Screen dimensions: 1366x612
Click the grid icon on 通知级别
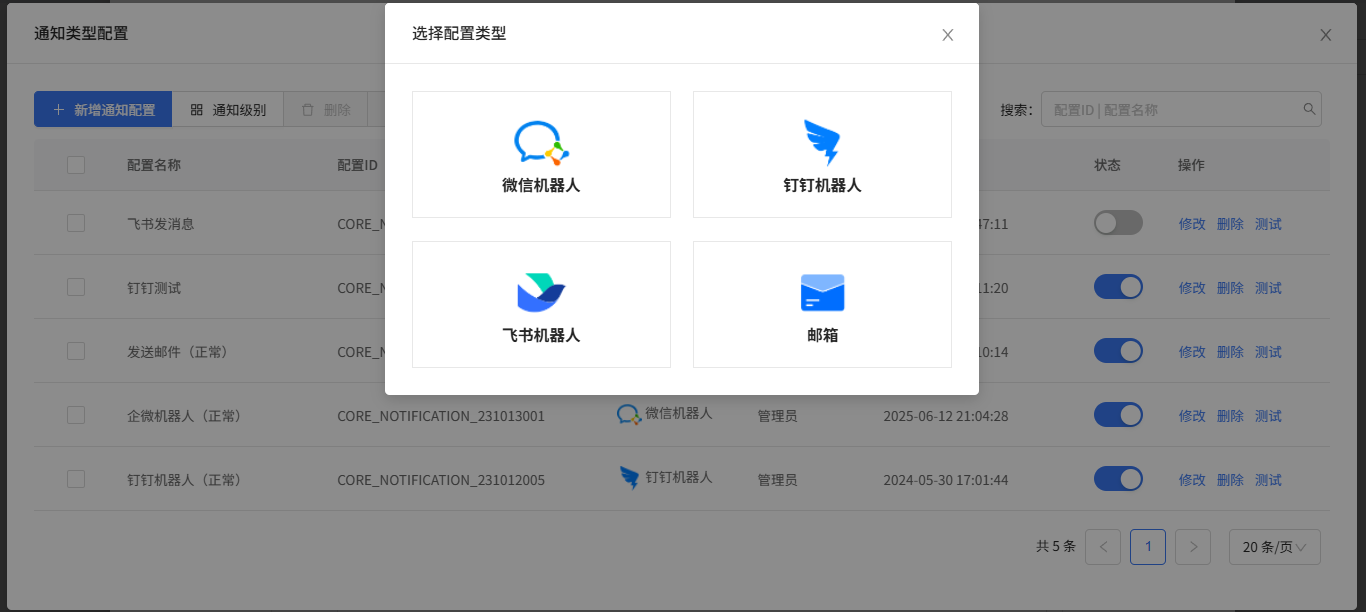197,110
